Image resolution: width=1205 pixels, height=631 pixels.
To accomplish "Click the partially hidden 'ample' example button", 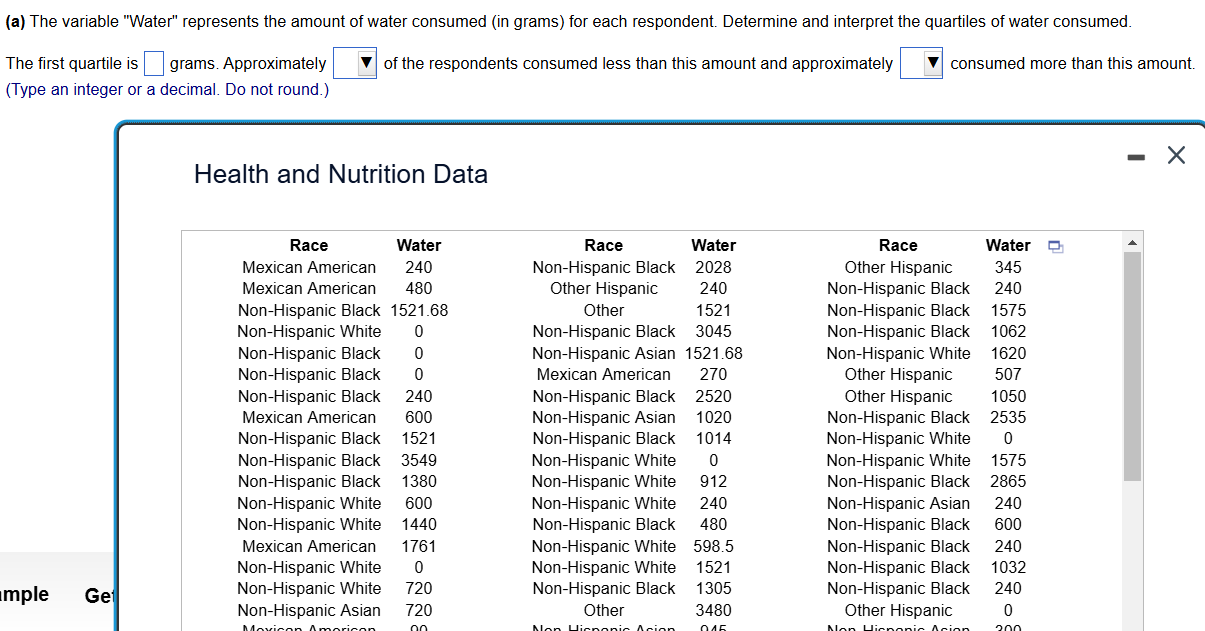I will tap(24, 594).
